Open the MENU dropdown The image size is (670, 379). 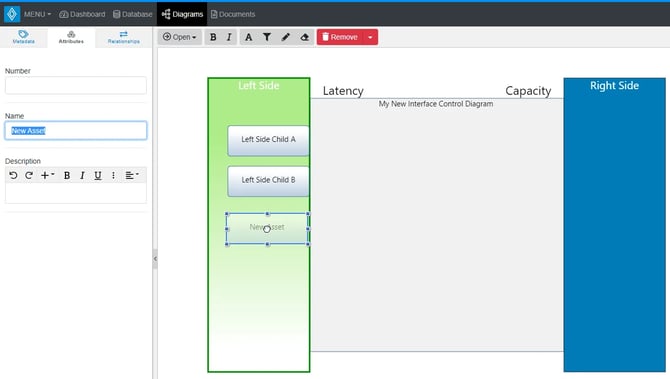(x=37, y=14)
